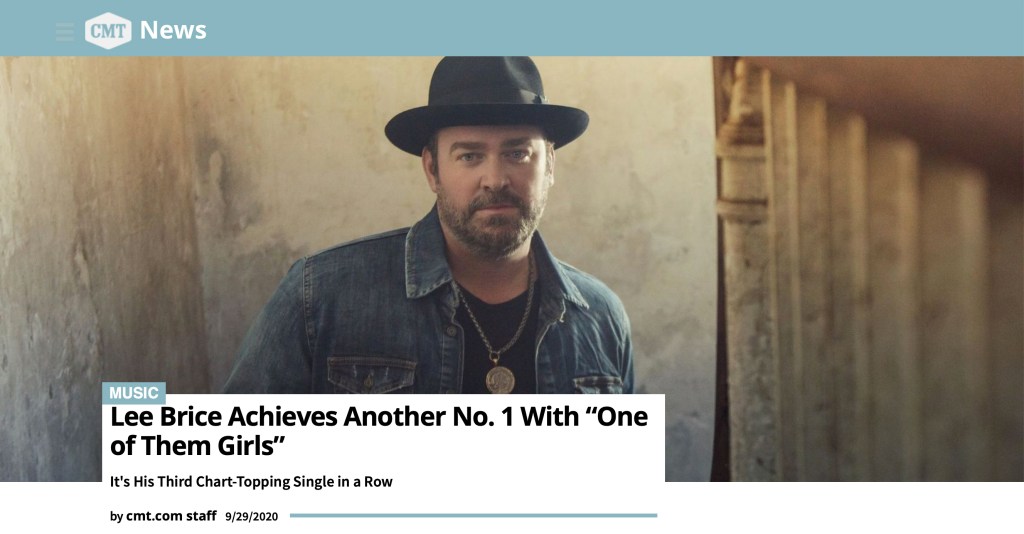Open the News section title
This screenshot has height=534, width=1024.
click(x=173, y=30)
